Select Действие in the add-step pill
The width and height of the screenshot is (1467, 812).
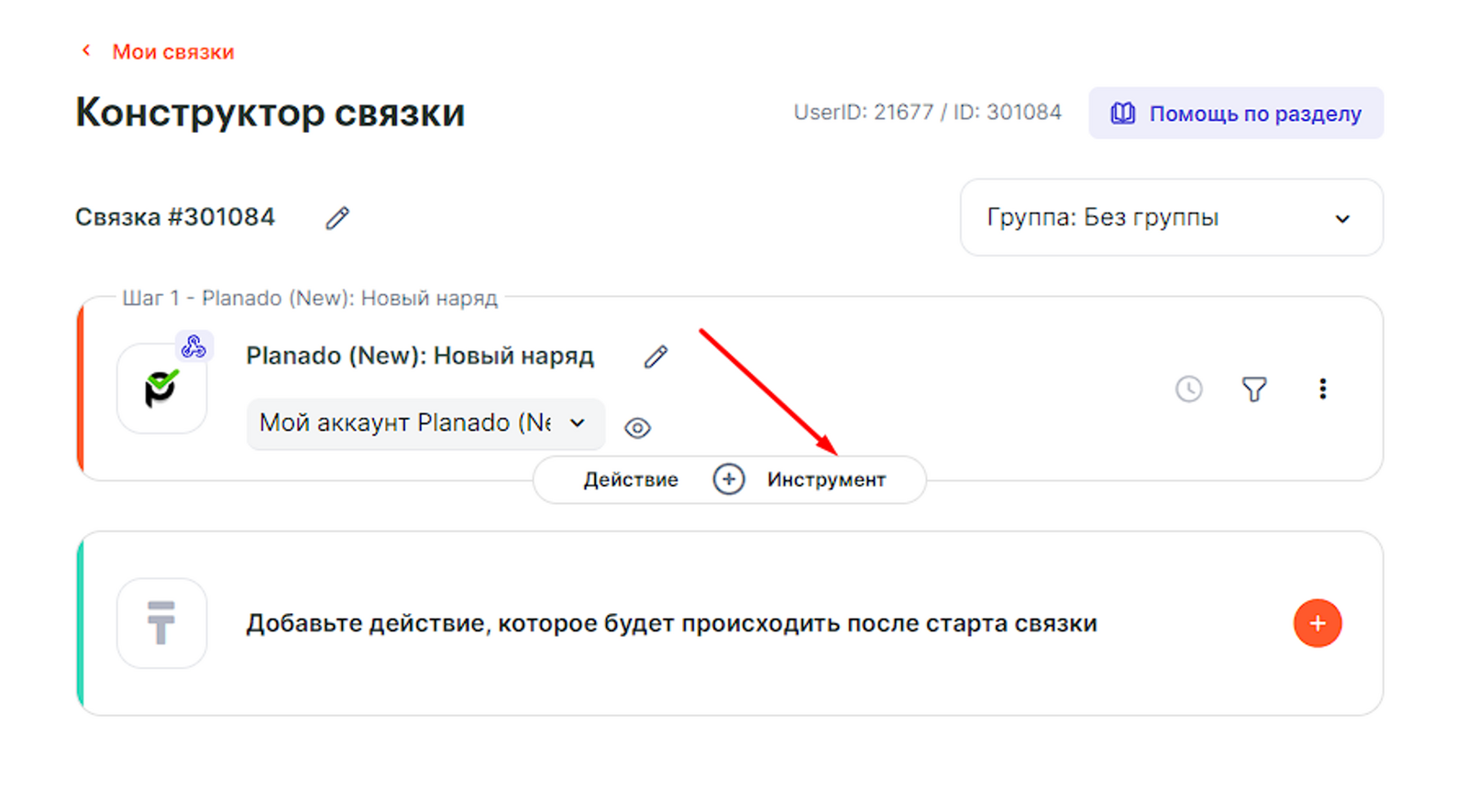pos(631,480)
